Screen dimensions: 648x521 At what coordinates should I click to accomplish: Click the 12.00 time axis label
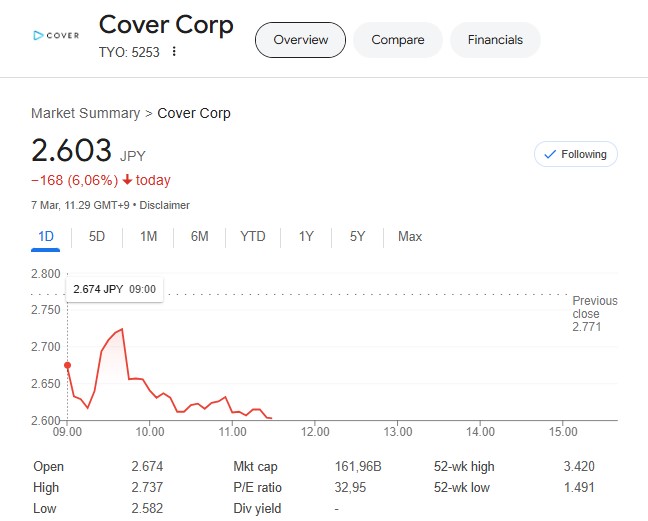[x=315, y=432]
